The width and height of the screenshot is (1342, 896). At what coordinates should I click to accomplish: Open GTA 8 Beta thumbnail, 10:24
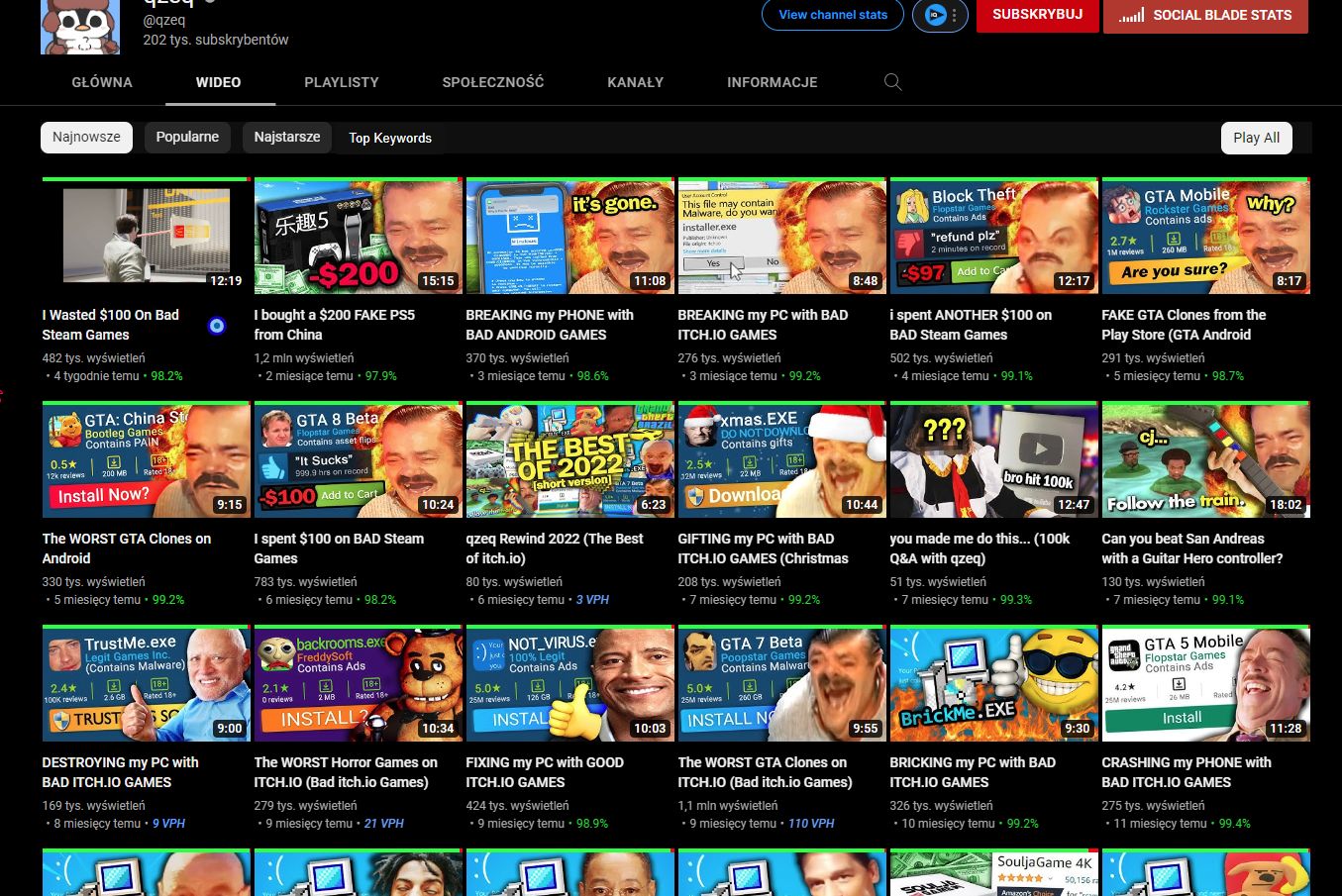358,459
